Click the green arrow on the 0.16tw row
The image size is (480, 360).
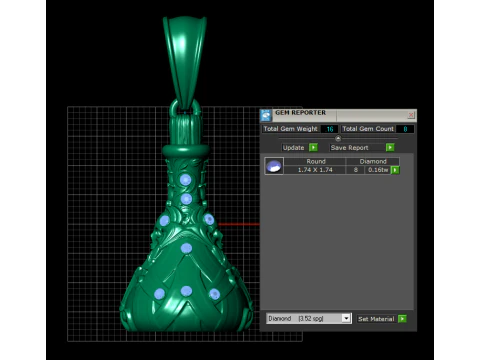click(x=395, y=170)
